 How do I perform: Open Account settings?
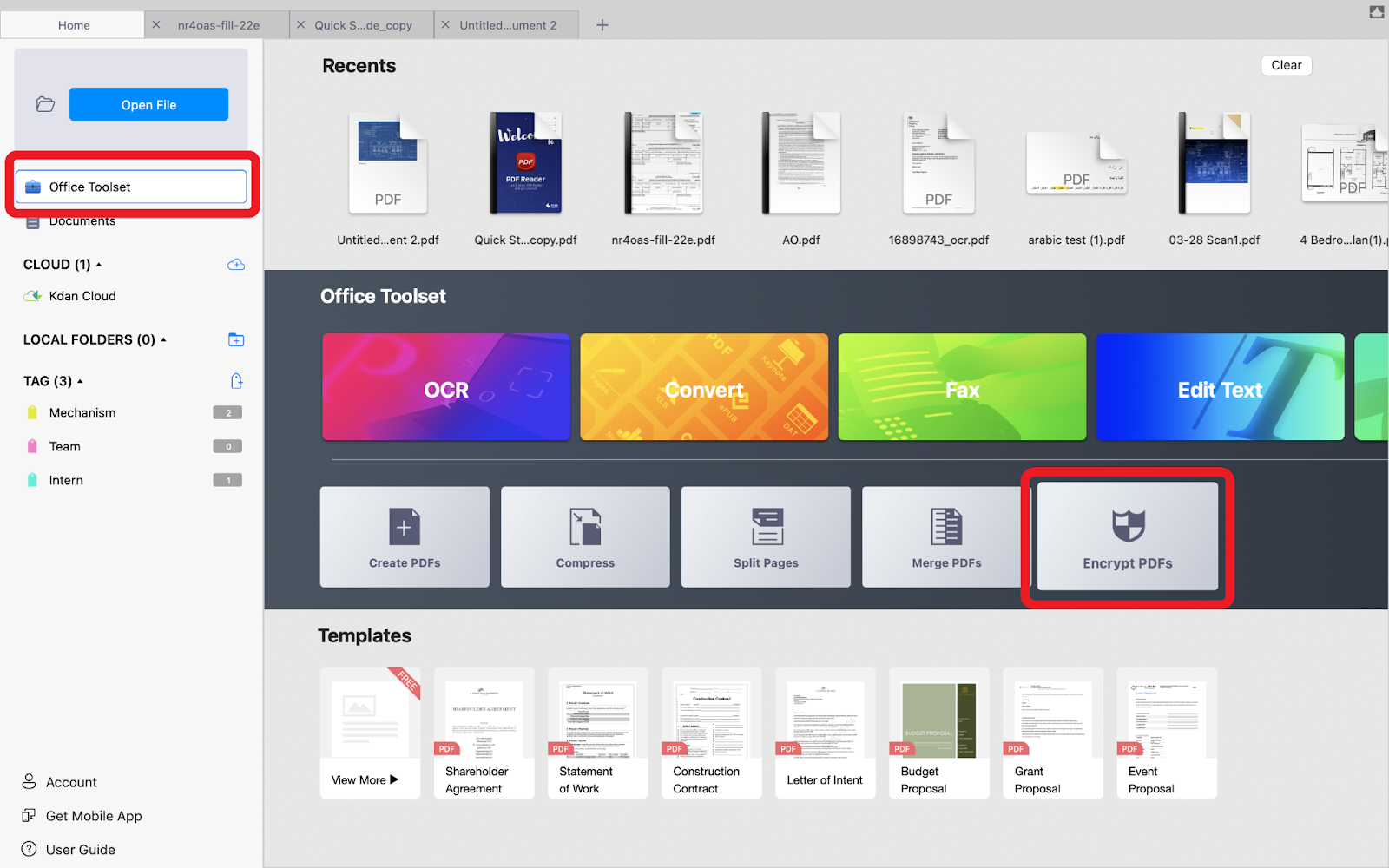pos(71,782)
